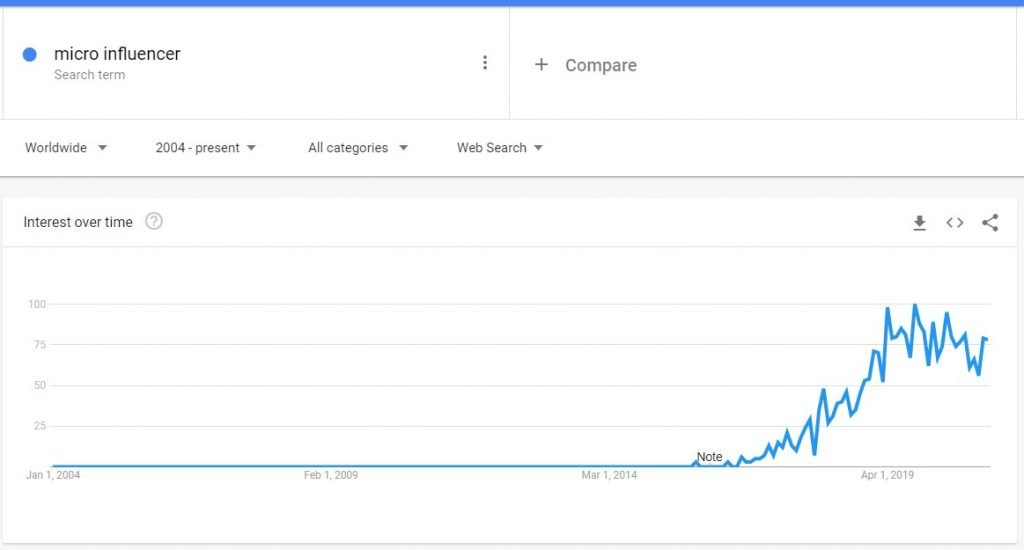Click the blue dot for micro influencer
Image resolution: width=1024 pixels, height=550 pixels.
(29, 55)
